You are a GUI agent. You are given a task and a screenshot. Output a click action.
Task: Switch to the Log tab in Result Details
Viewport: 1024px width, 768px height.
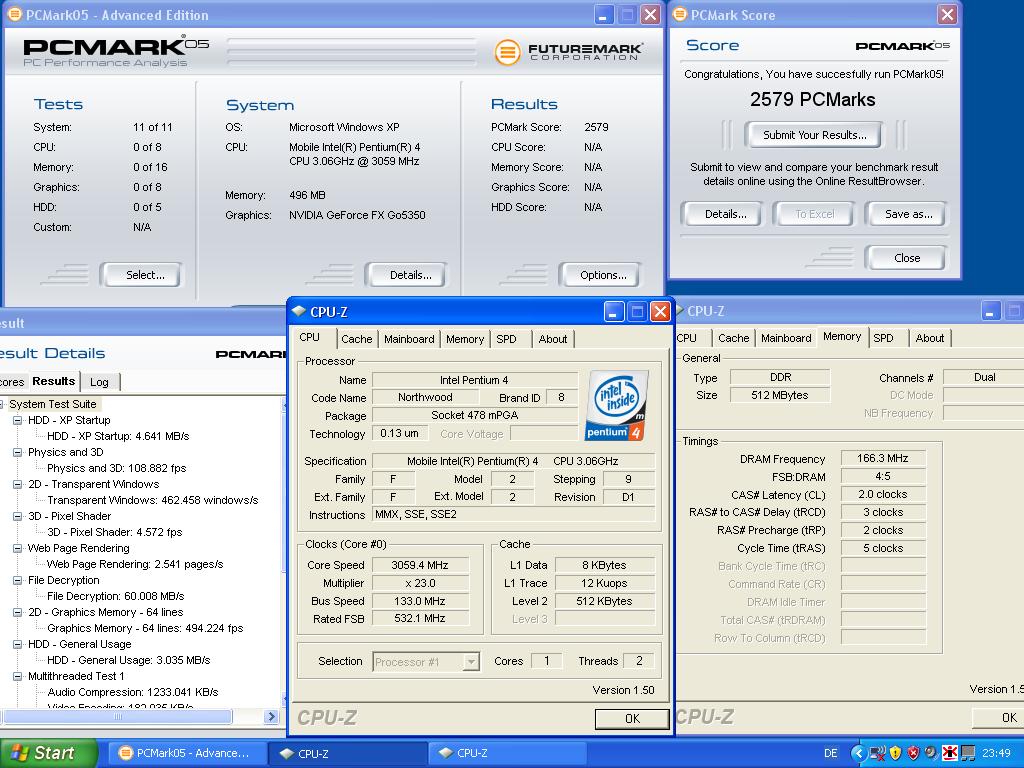[99, 382]
